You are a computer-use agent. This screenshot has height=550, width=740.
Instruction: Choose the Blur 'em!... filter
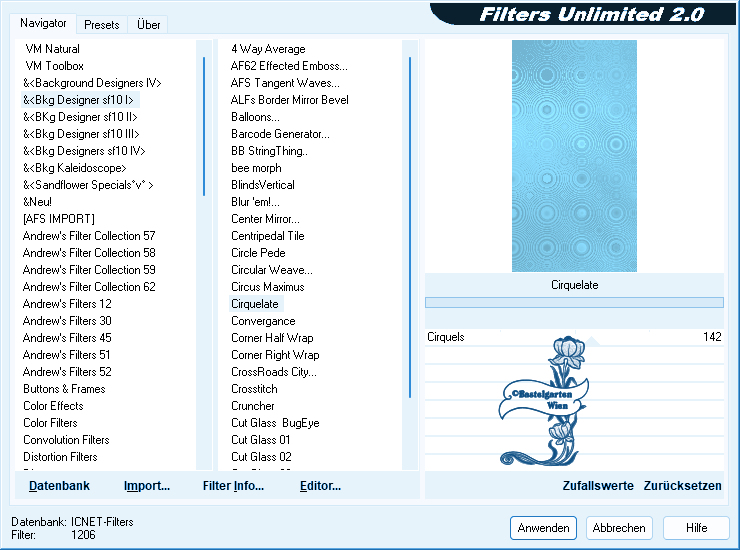[255, 202]
